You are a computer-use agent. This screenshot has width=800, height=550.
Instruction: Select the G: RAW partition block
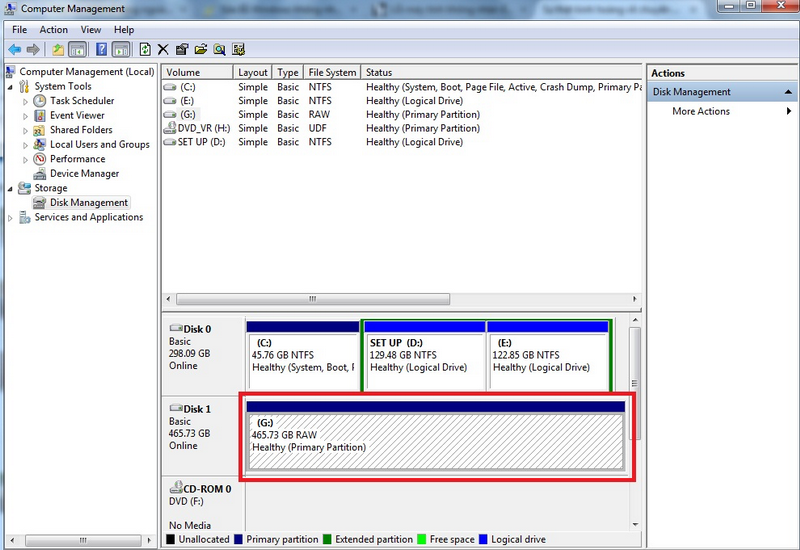point(435,441)
